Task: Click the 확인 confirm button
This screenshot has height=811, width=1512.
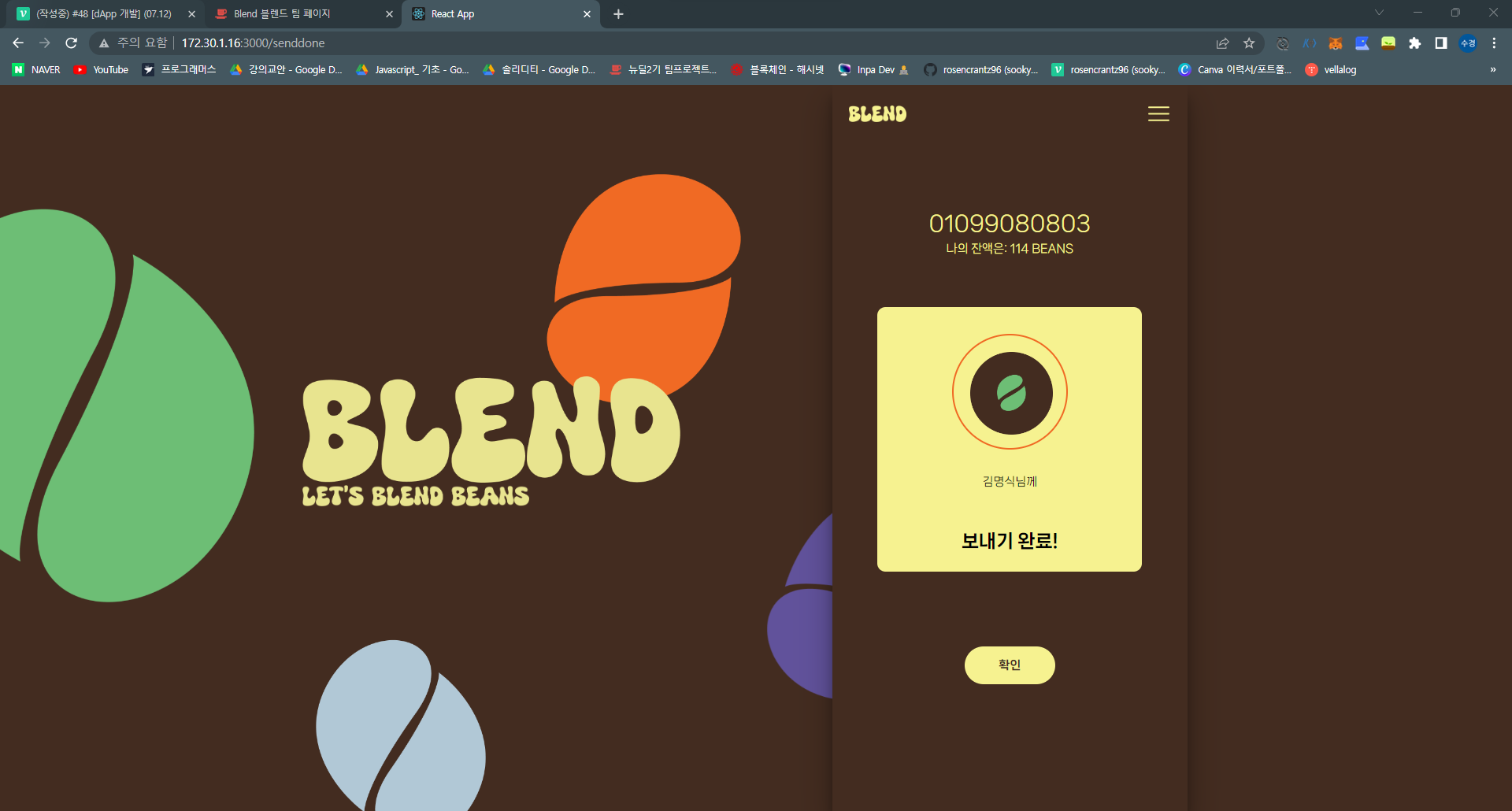Action: [x=1010, y=665]
